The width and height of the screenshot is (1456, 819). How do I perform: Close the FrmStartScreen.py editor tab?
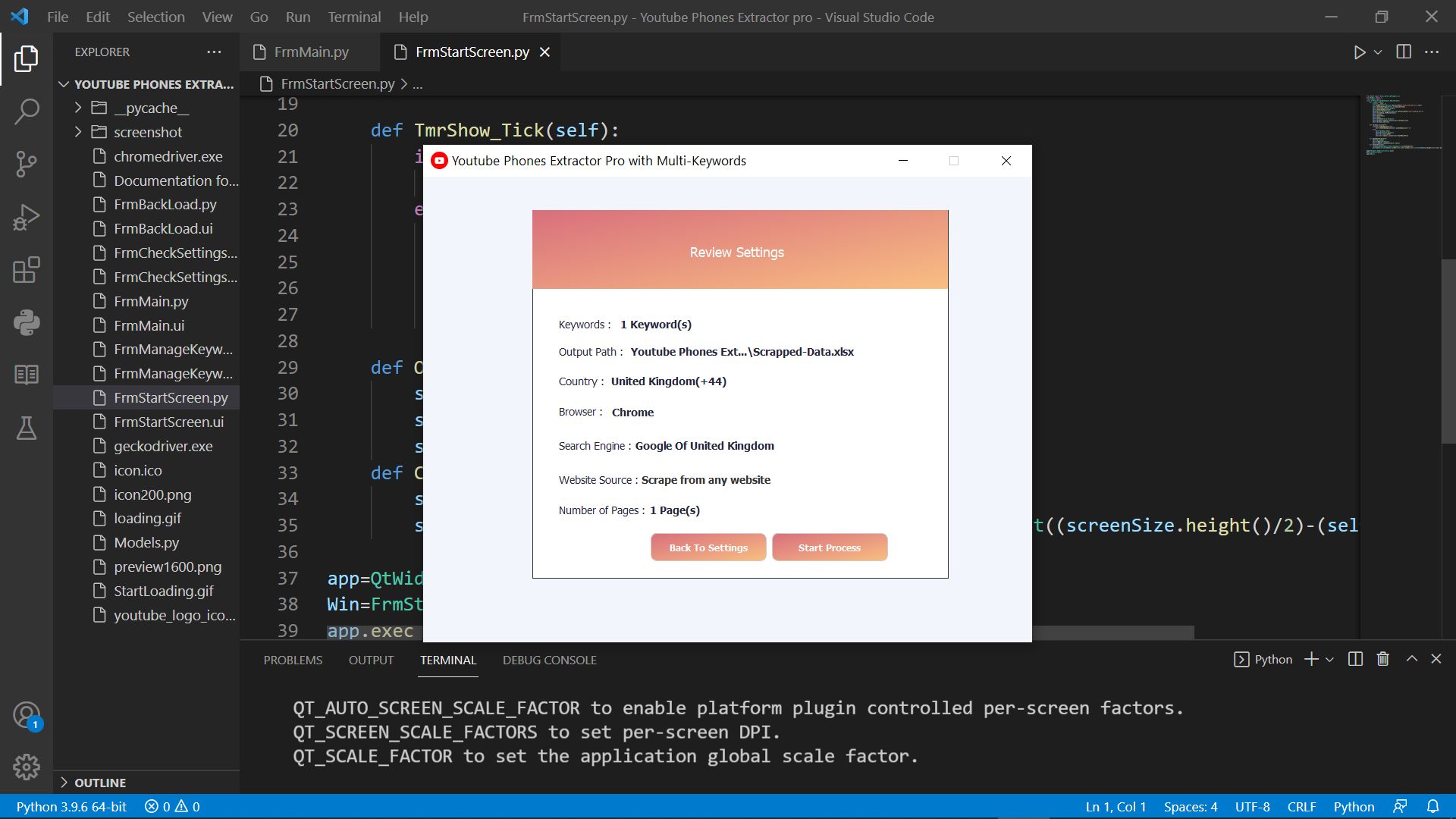(544, 52)
